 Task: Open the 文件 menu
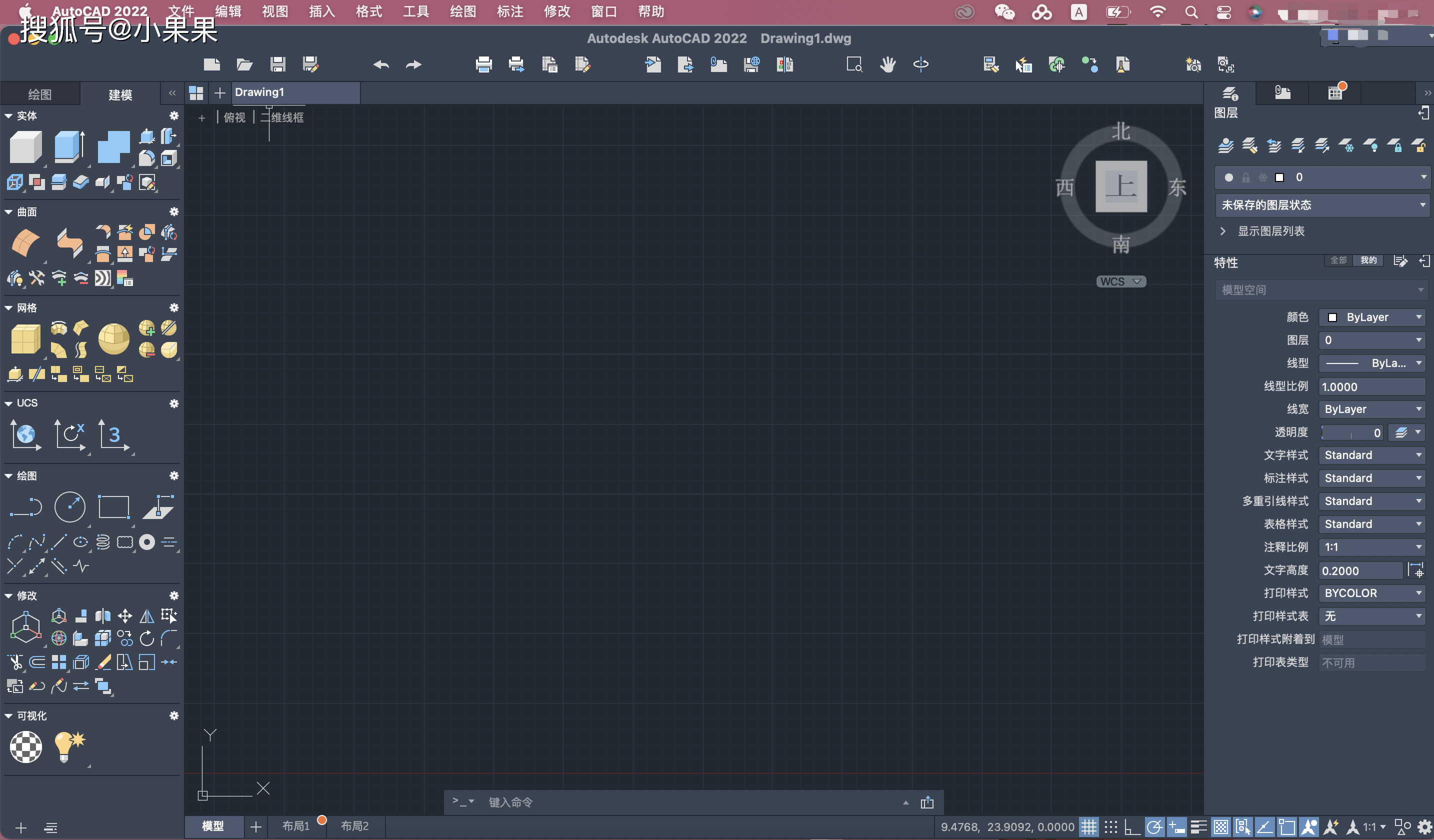click(181, 12)
